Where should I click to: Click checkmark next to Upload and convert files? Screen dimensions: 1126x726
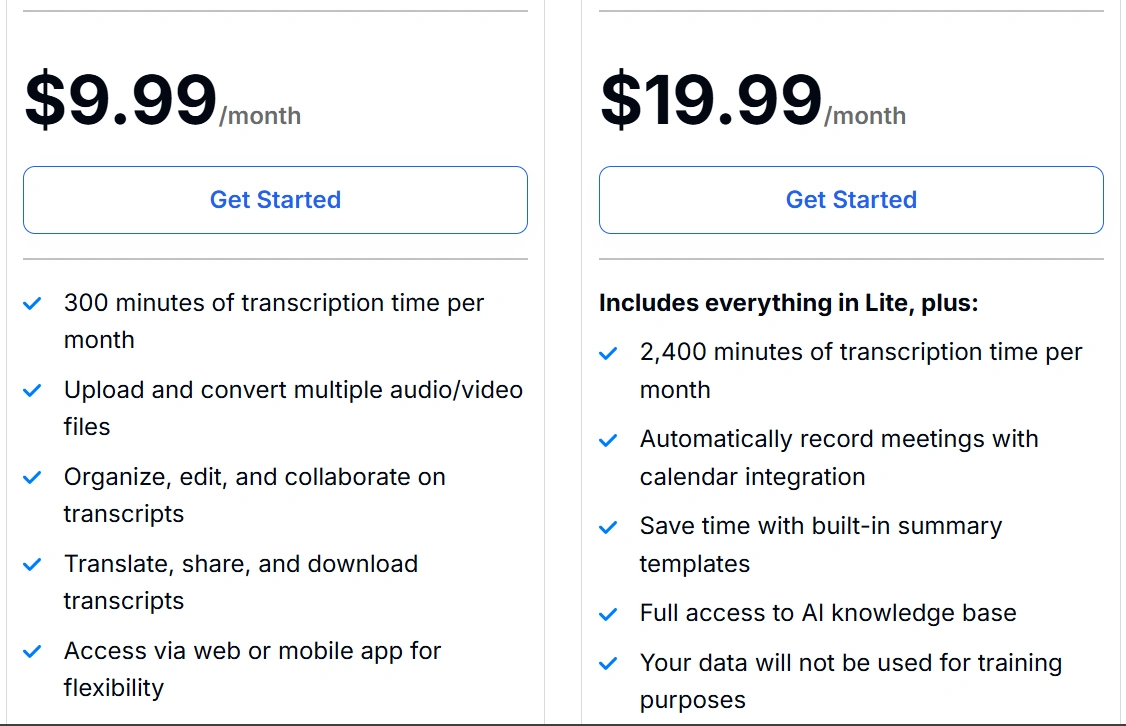pos(33,390)
